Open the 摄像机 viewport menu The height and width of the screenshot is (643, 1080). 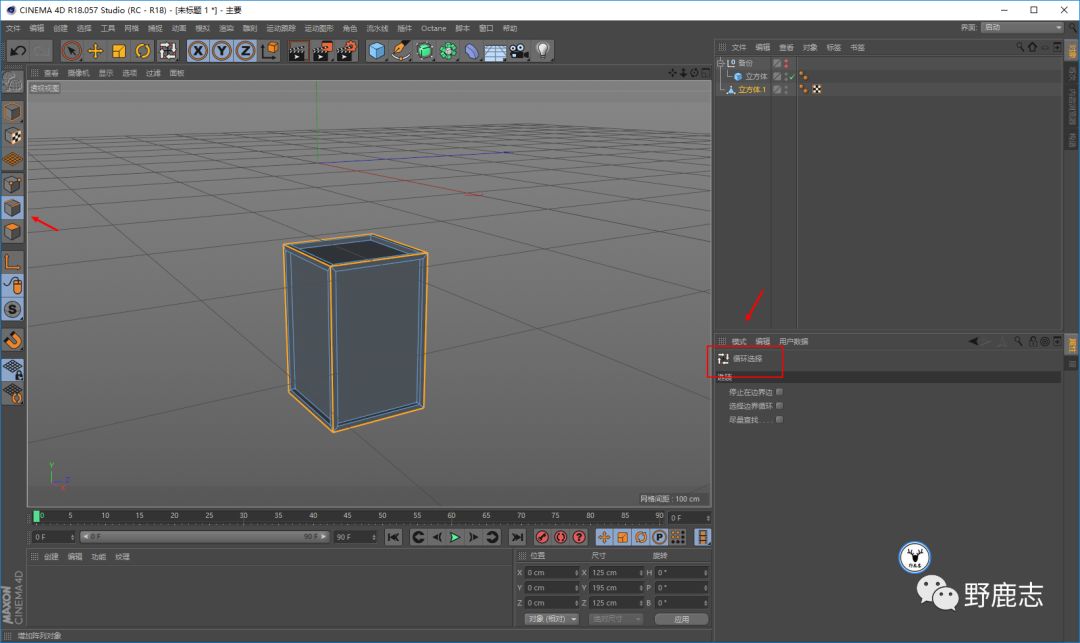[78, 73]
